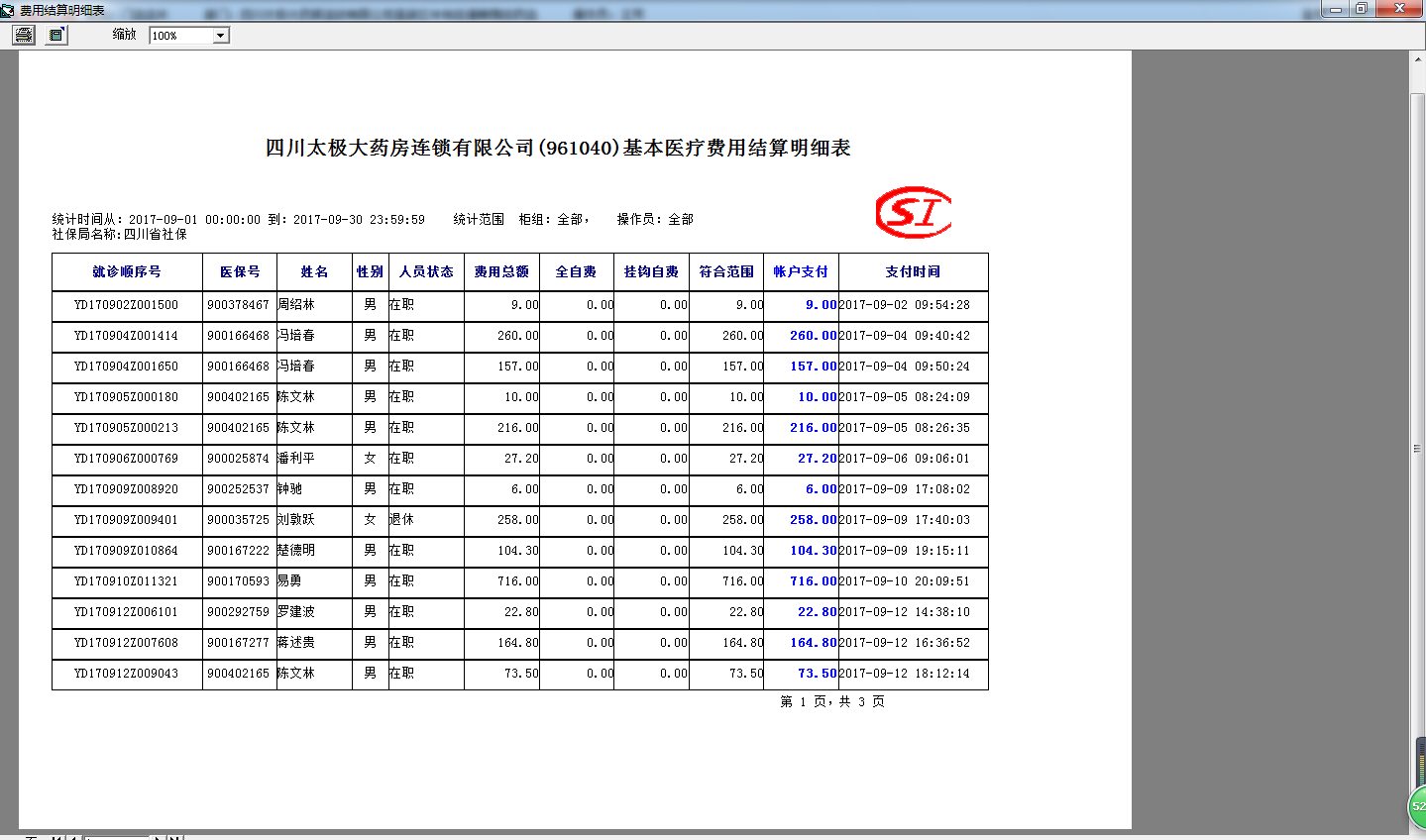Screen dimensions: 1426x840
Task: Click payment time 2017-09-06 09:06:01
Action: (x=905, y=459)
